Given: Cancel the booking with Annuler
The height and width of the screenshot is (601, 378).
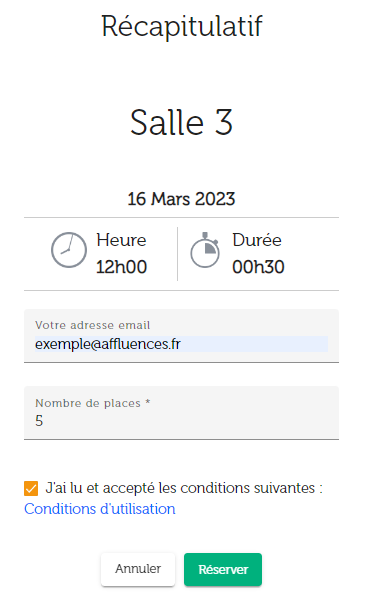Looking at the screenshot, I should (138, 569).
